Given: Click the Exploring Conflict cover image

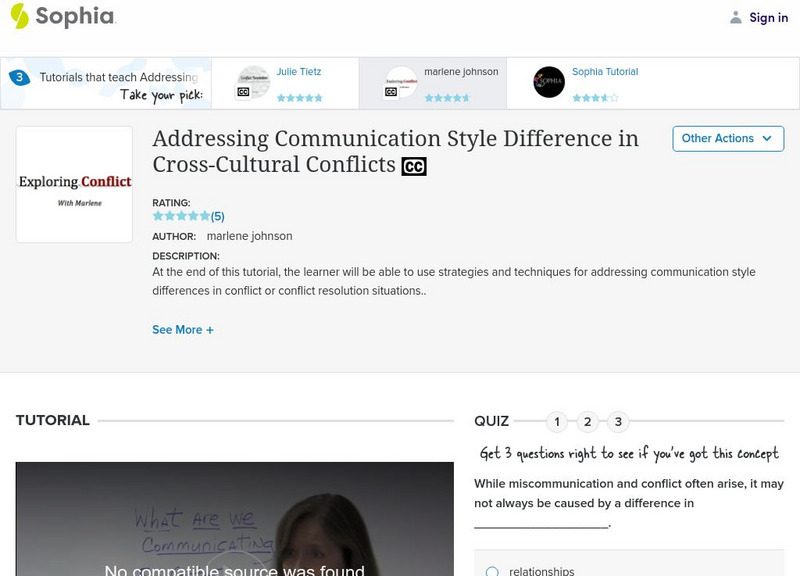Looking at the screenshot, I should coord(73,183).
